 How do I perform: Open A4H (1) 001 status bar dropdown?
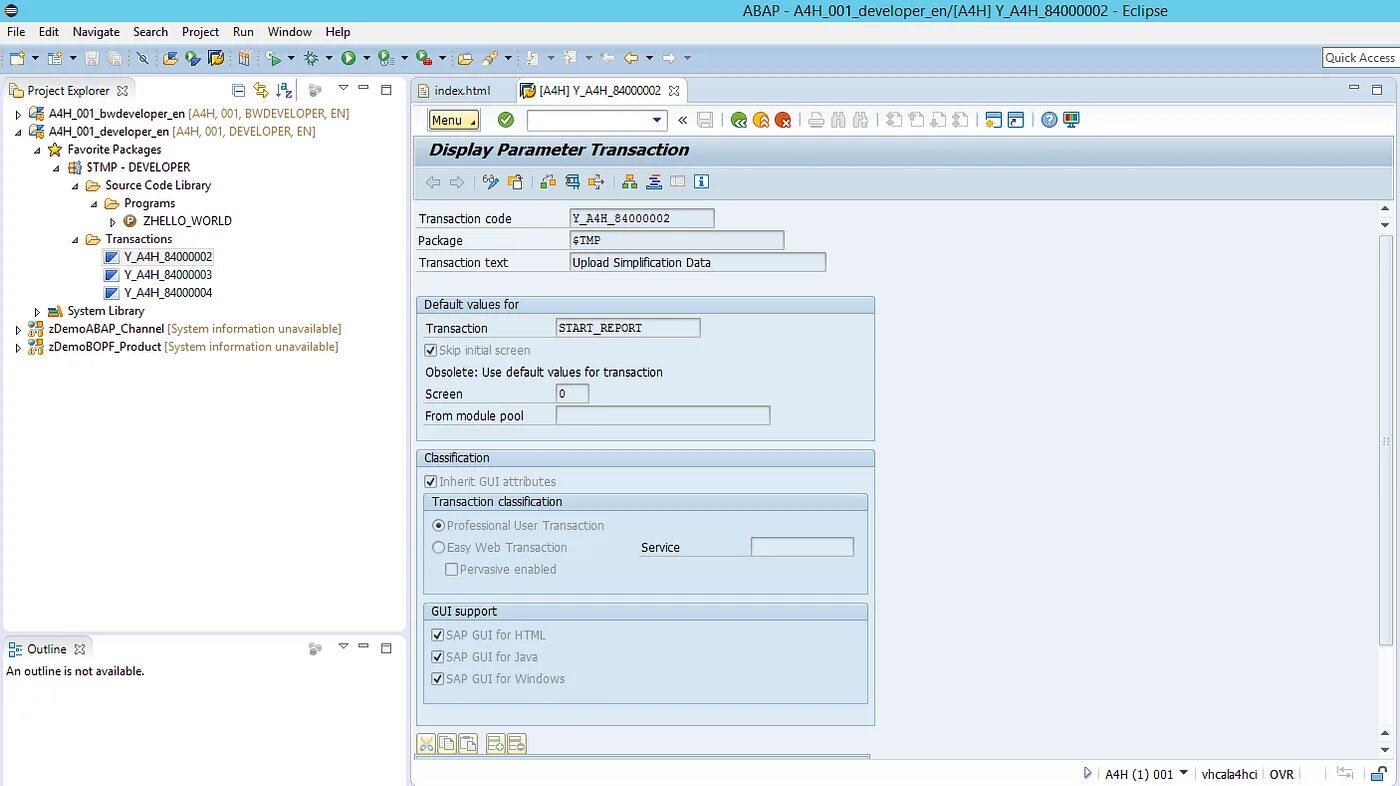1184,773
